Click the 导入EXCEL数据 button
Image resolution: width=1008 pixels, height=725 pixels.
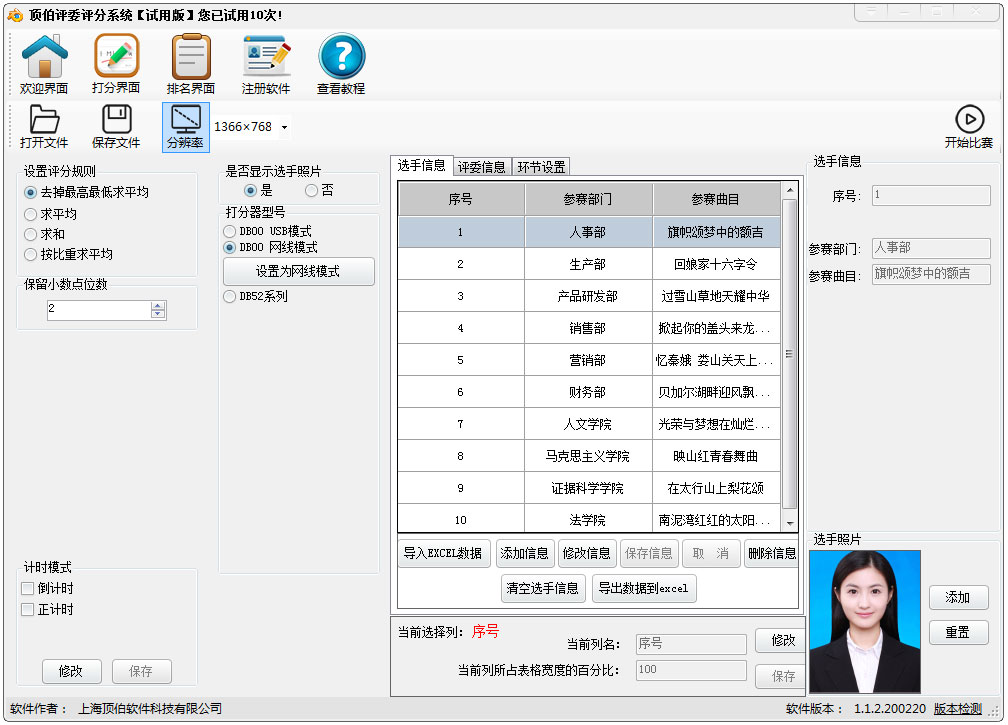coord(444,553)
